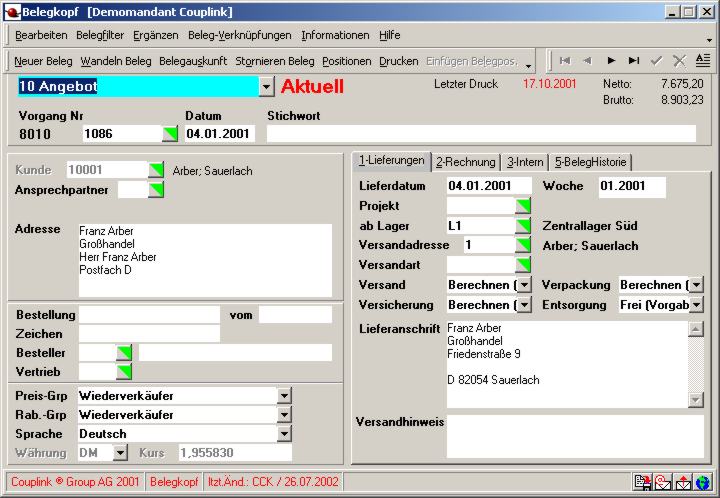Expand the Entsorgung dropdown
720x498 pixels.
click(696, 305)
